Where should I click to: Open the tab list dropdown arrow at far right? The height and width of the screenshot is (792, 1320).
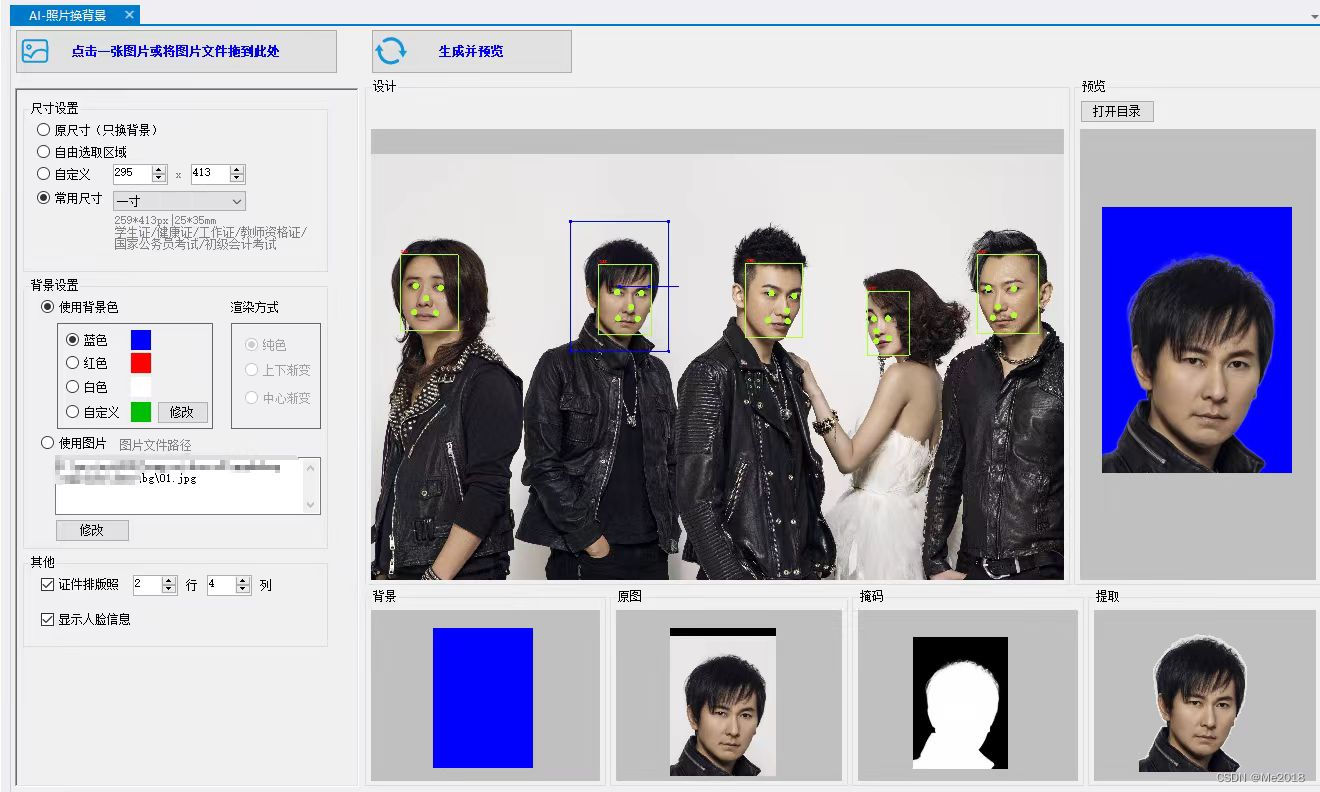pyautogui.click(x=1314, y=17)
